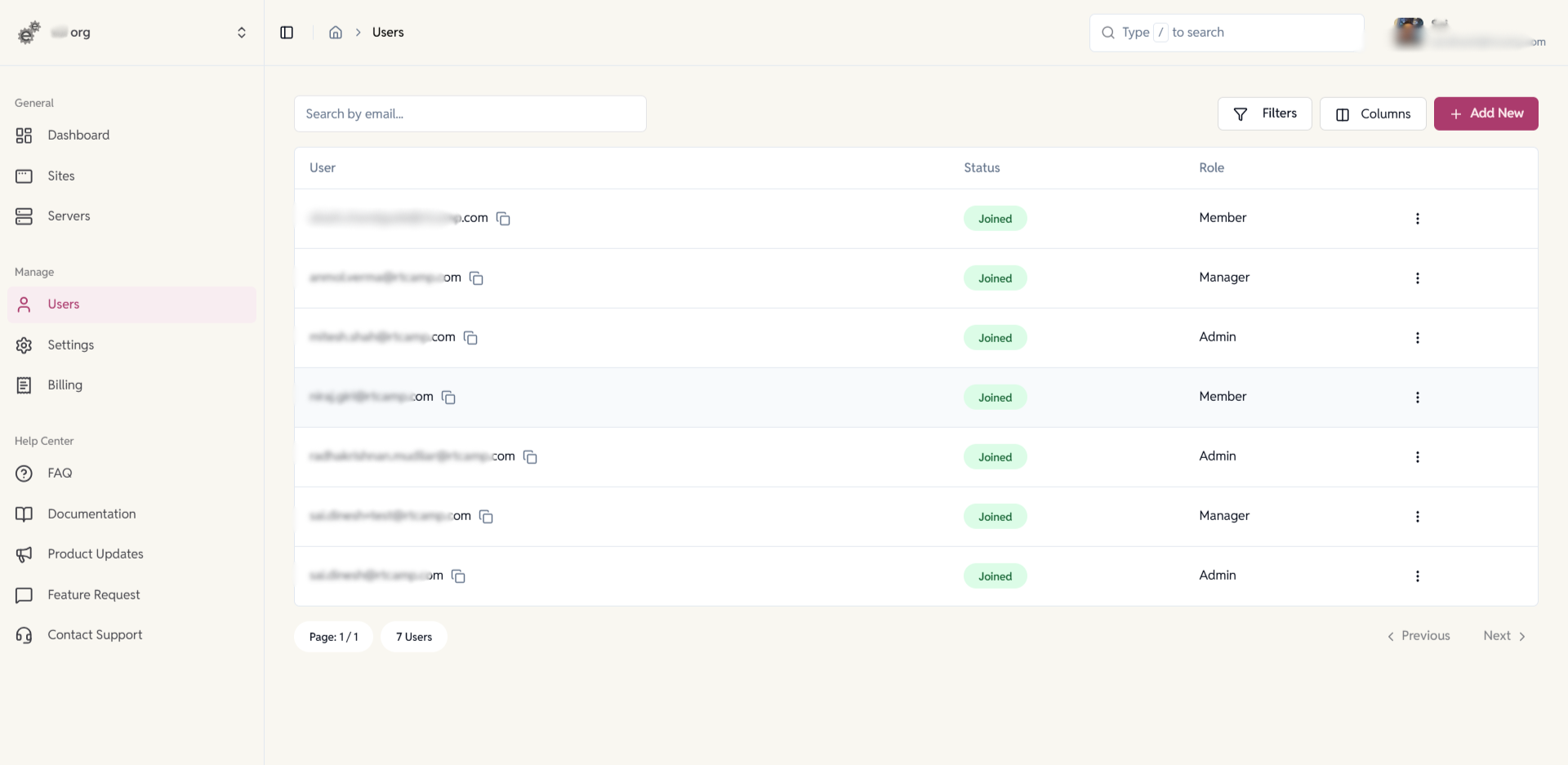
Task: Open the Documentation book icon
Action: (24, 514)
